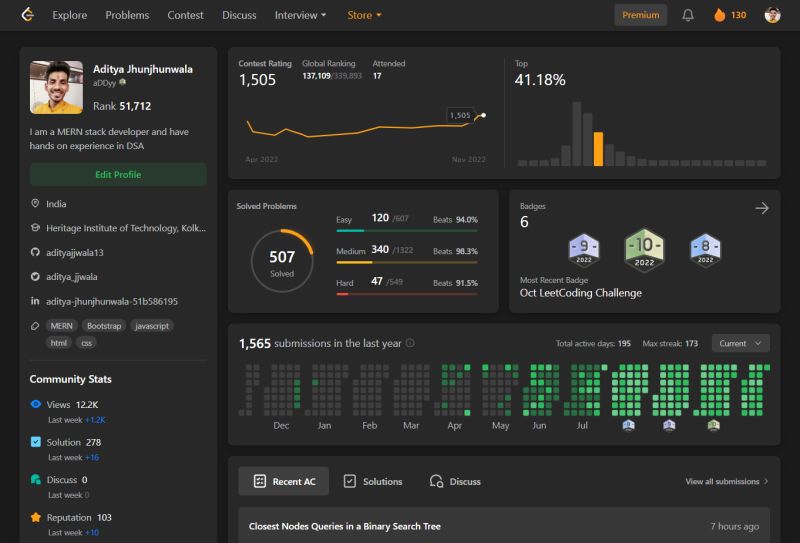Image resolution: width=800 pixels, height=543 pixels.
Task: Click the GitHub icon beside adityajjwala13
Action: 35,252
